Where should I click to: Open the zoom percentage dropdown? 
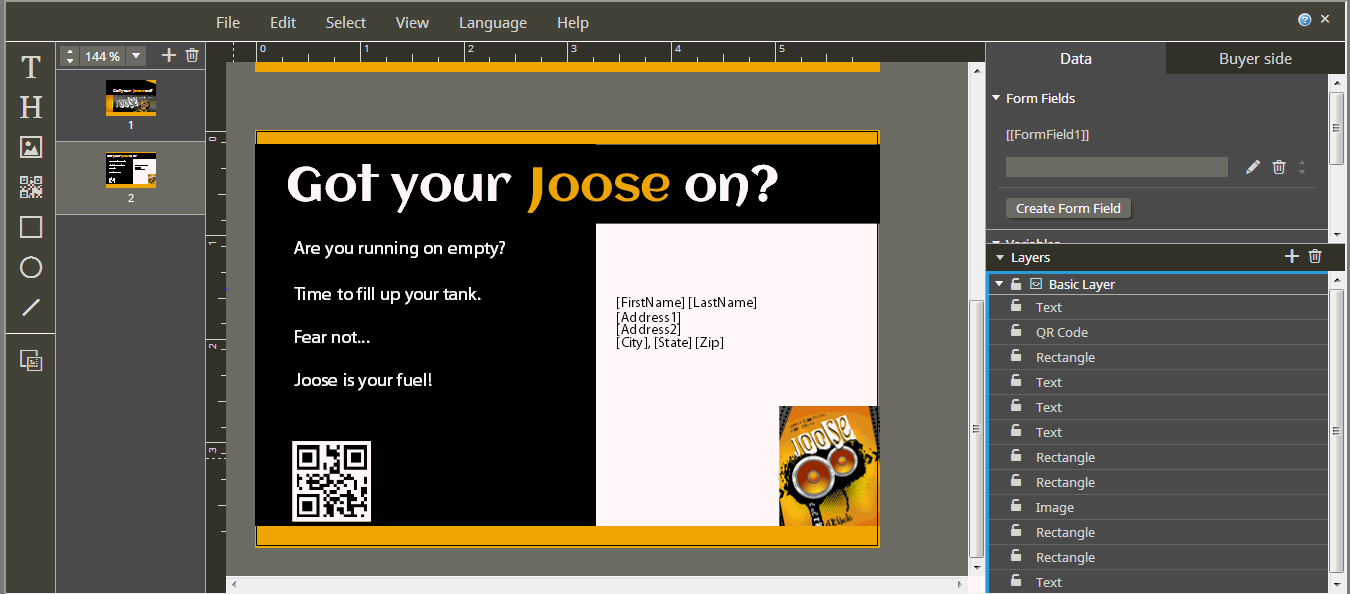136,56
